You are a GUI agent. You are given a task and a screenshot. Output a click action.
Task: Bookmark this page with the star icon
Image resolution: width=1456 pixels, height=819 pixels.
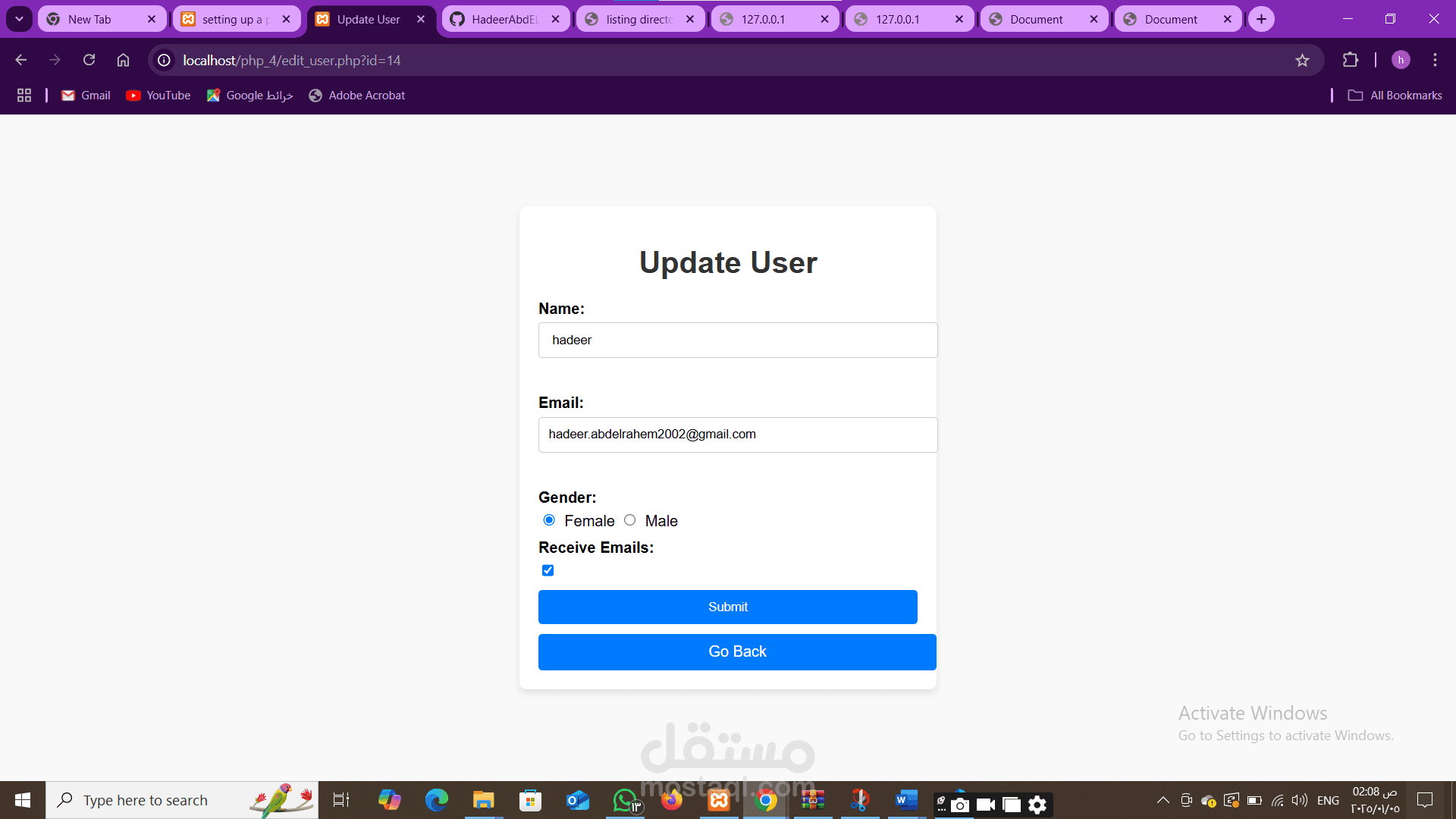pos(1302,60)
